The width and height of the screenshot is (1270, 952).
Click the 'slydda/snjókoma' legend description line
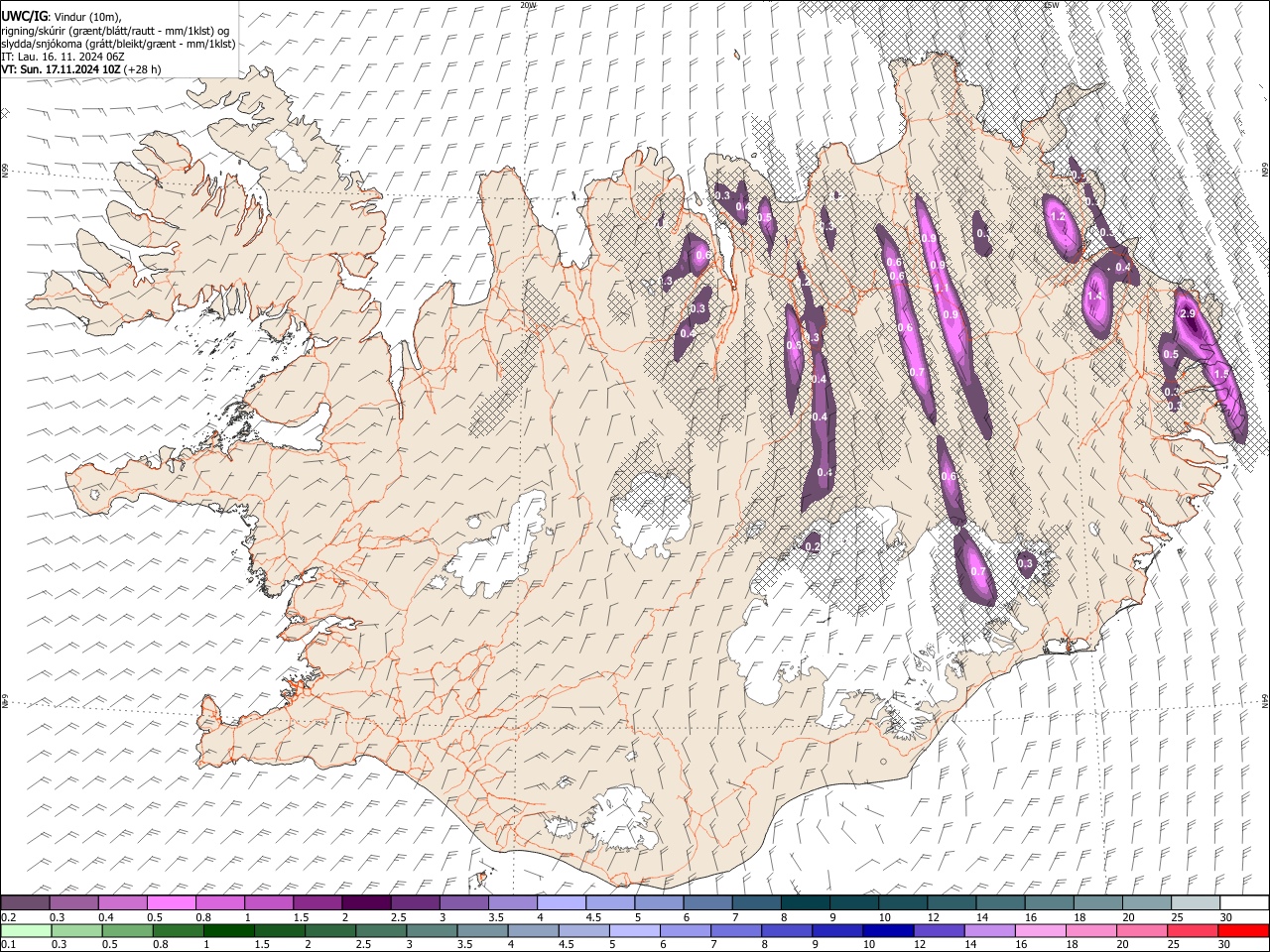[x=118, y=44]
